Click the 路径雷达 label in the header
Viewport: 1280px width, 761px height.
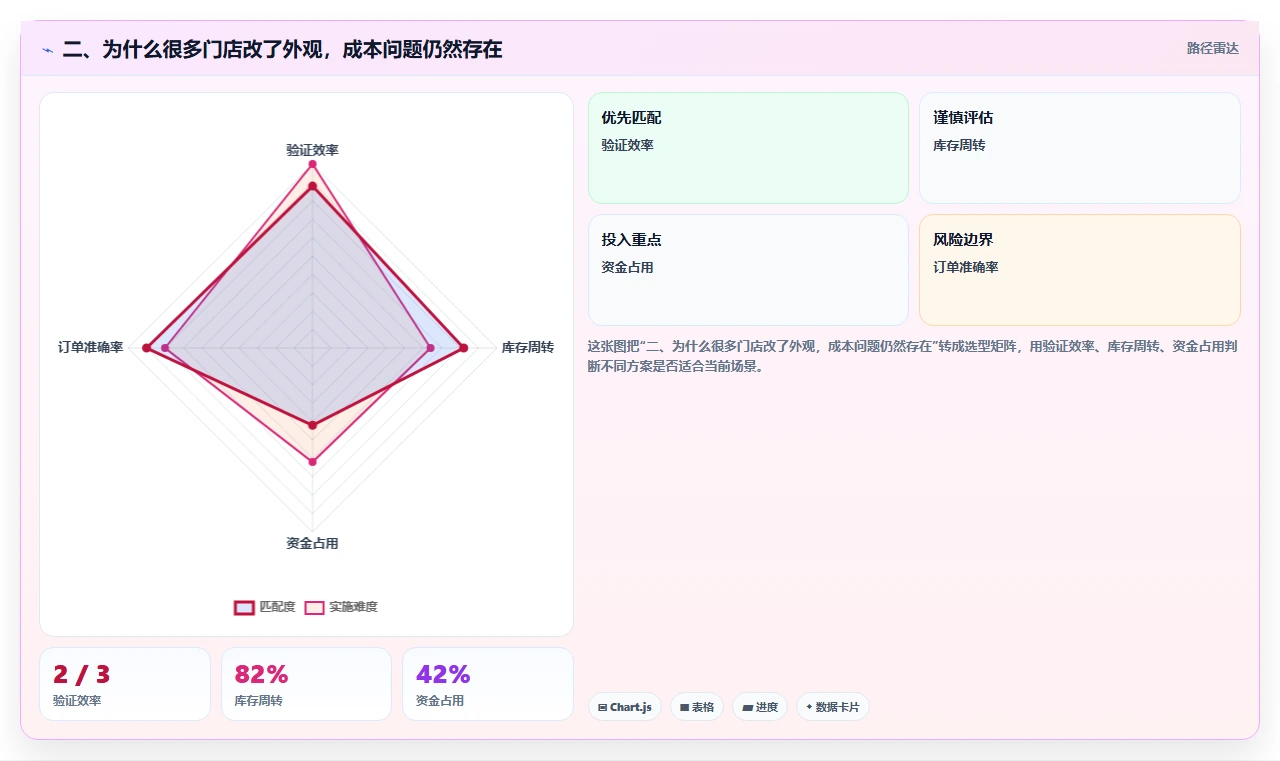1212,48
